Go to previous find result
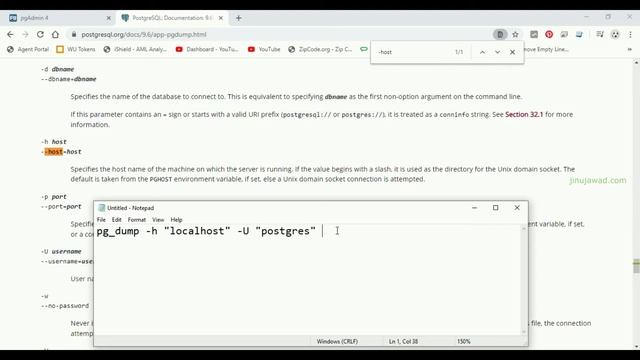The image size is (640, 360). 482,52
